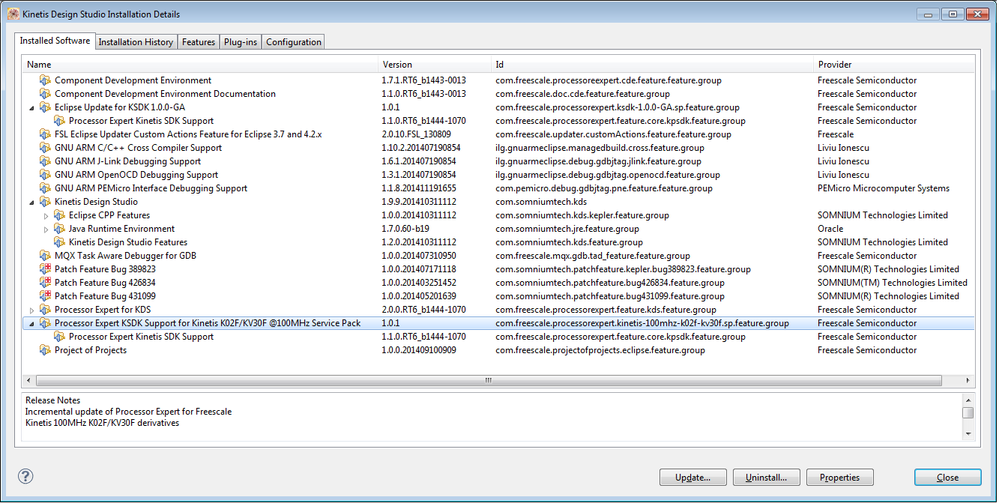Screen dimensions: 999x504
Task: Click the horizontal scrollbar right arrow
Action: click(968, 380)
